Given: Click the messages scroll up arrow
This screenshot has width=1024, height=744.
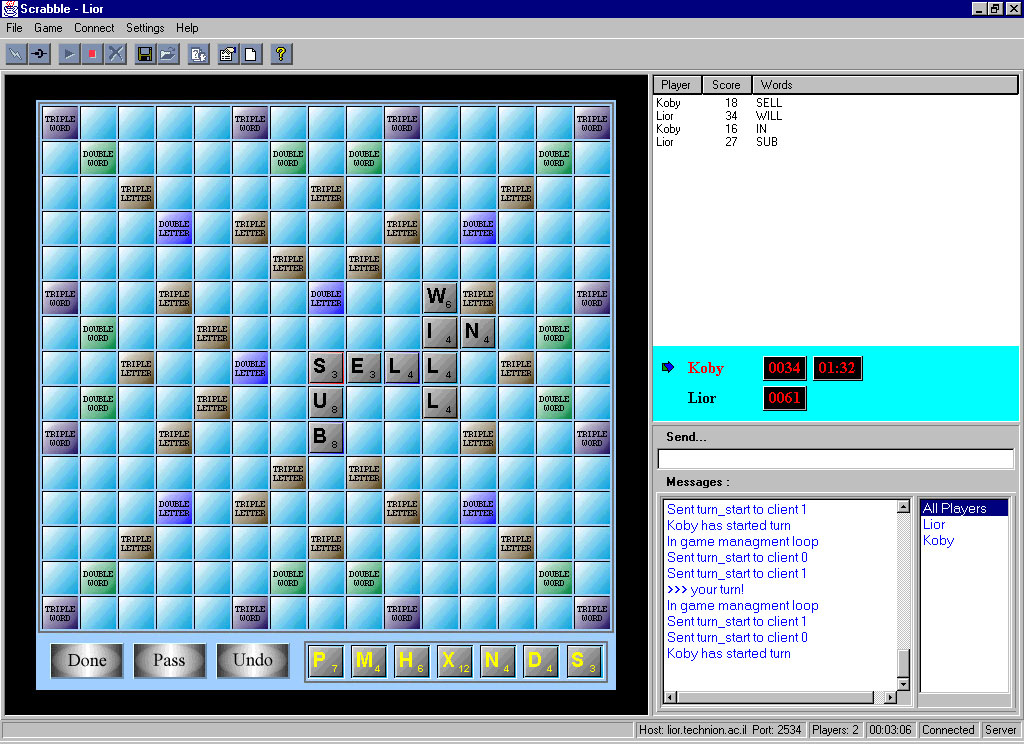Looking at the screenshot, I should tap(904, 507).
